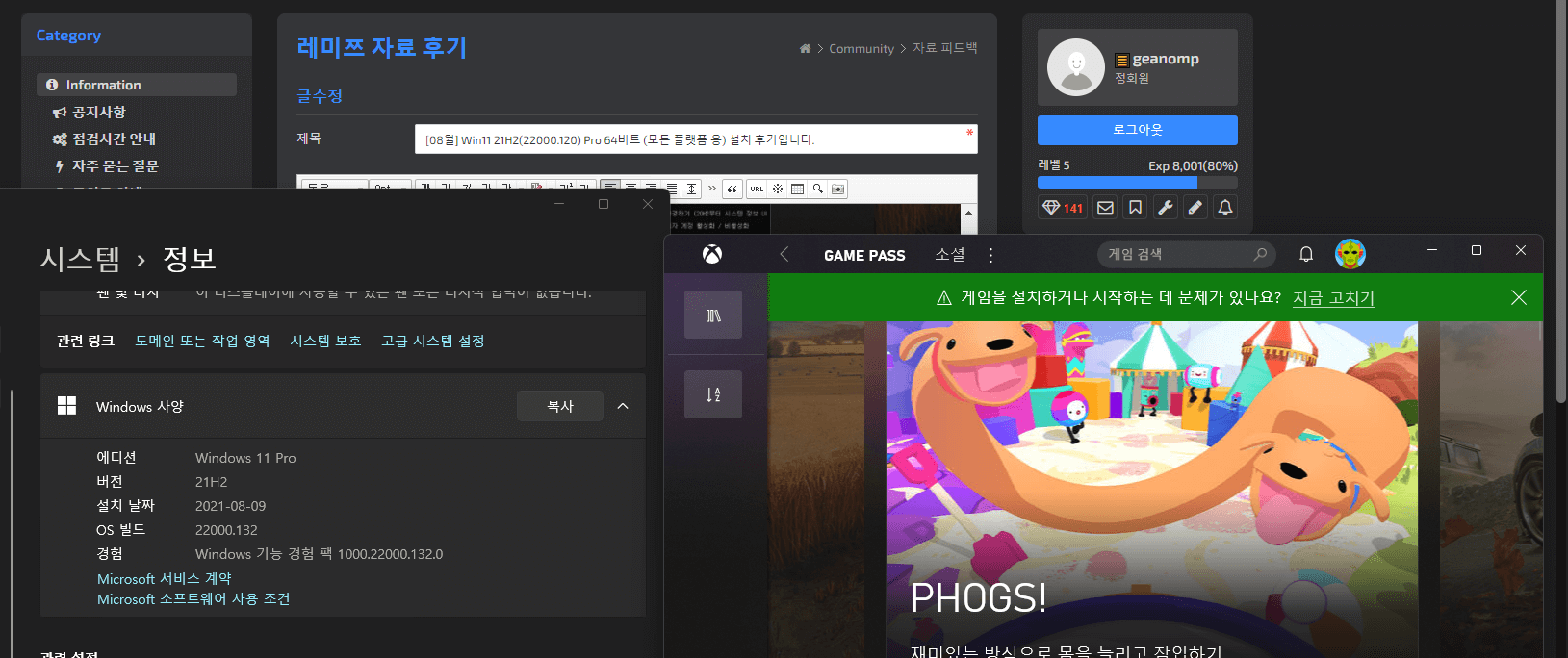This screenshot has width=1568, height=658.
Task: Go back in the Xbox app
Action: pyautogui.click(x=784, y=254)
